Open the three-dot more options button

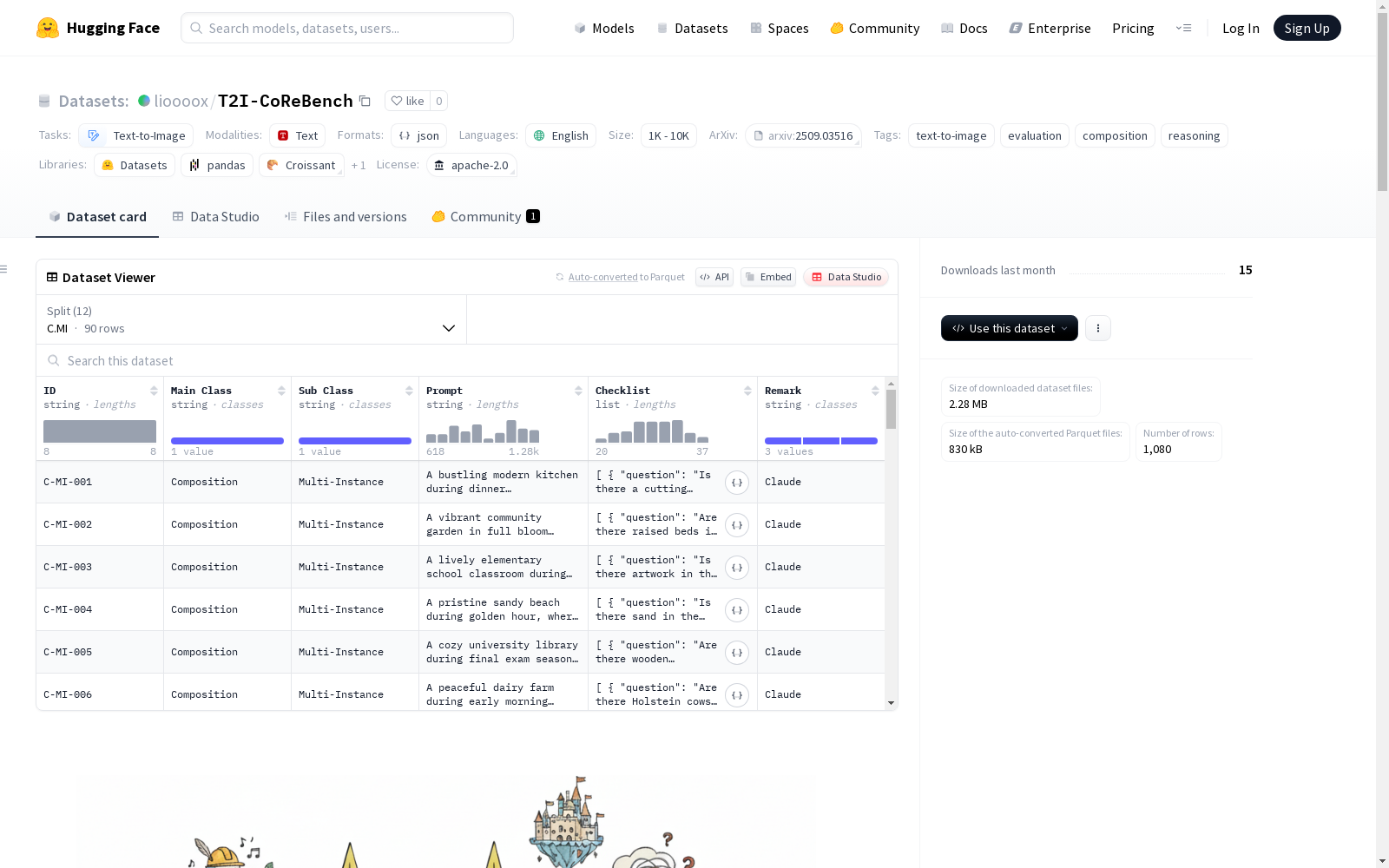[x=1098, y=328]
